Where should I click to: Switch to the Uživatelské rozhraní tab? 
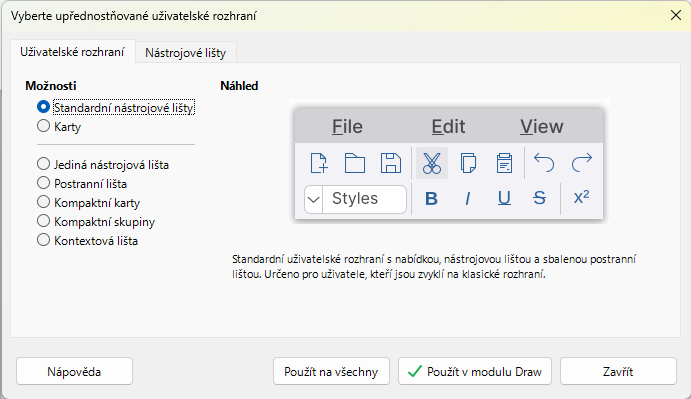[x=72, y=52]
